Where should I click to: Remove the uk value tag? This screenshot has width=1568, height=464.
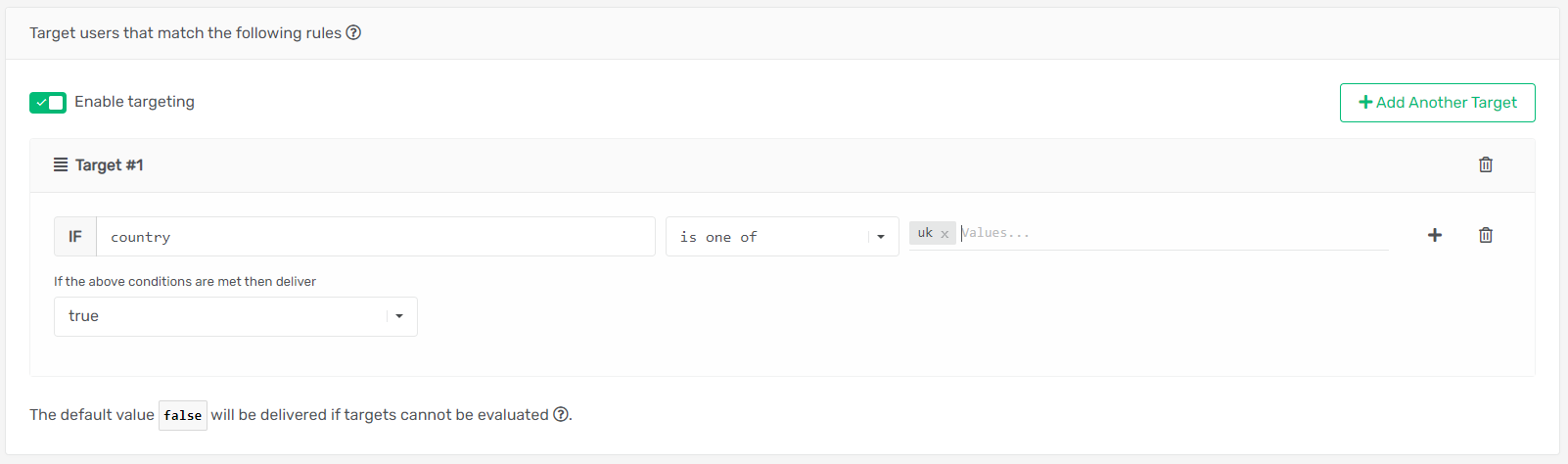point(945,234)
